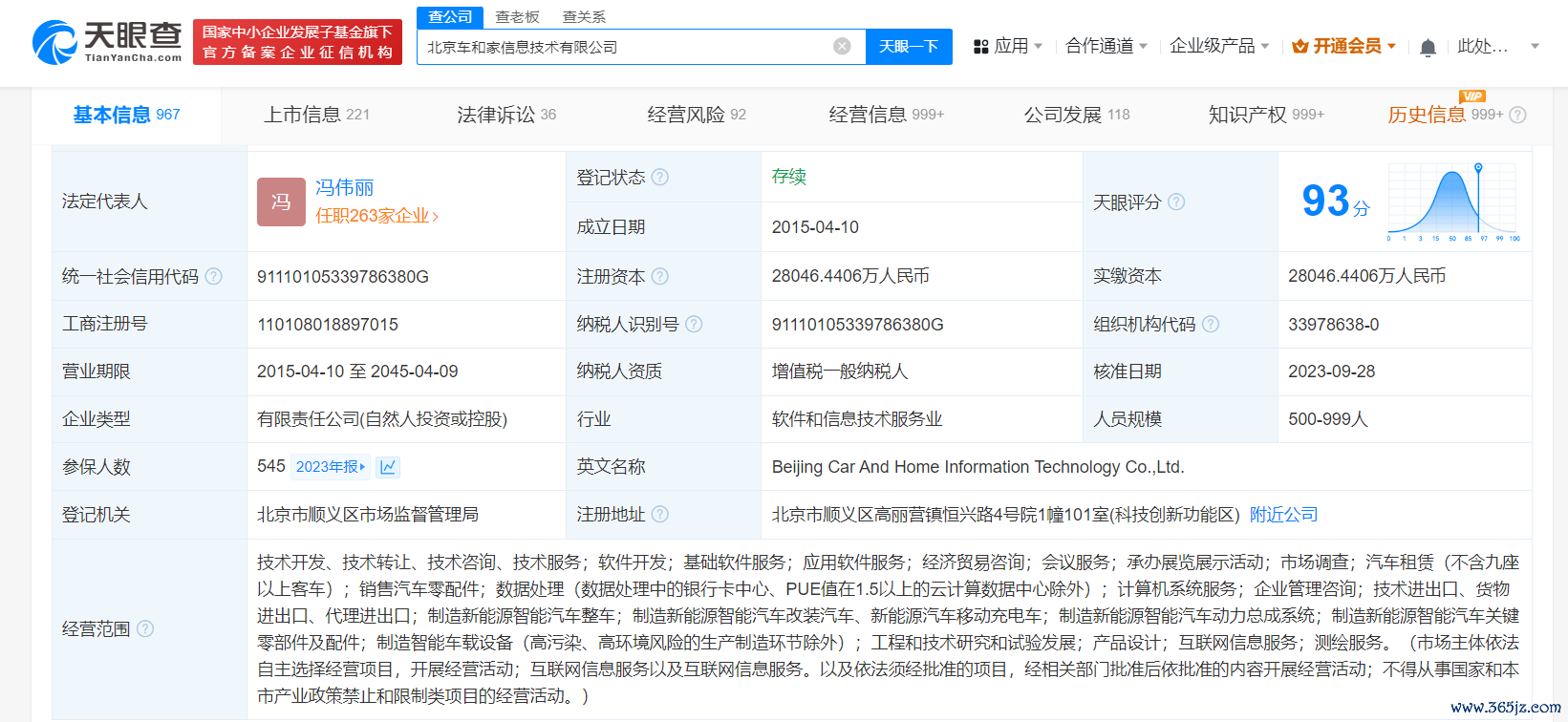Screen dimensions: 1568x722
Task: Select the 参保人数 value 545
Action: (x=271, y=466)
